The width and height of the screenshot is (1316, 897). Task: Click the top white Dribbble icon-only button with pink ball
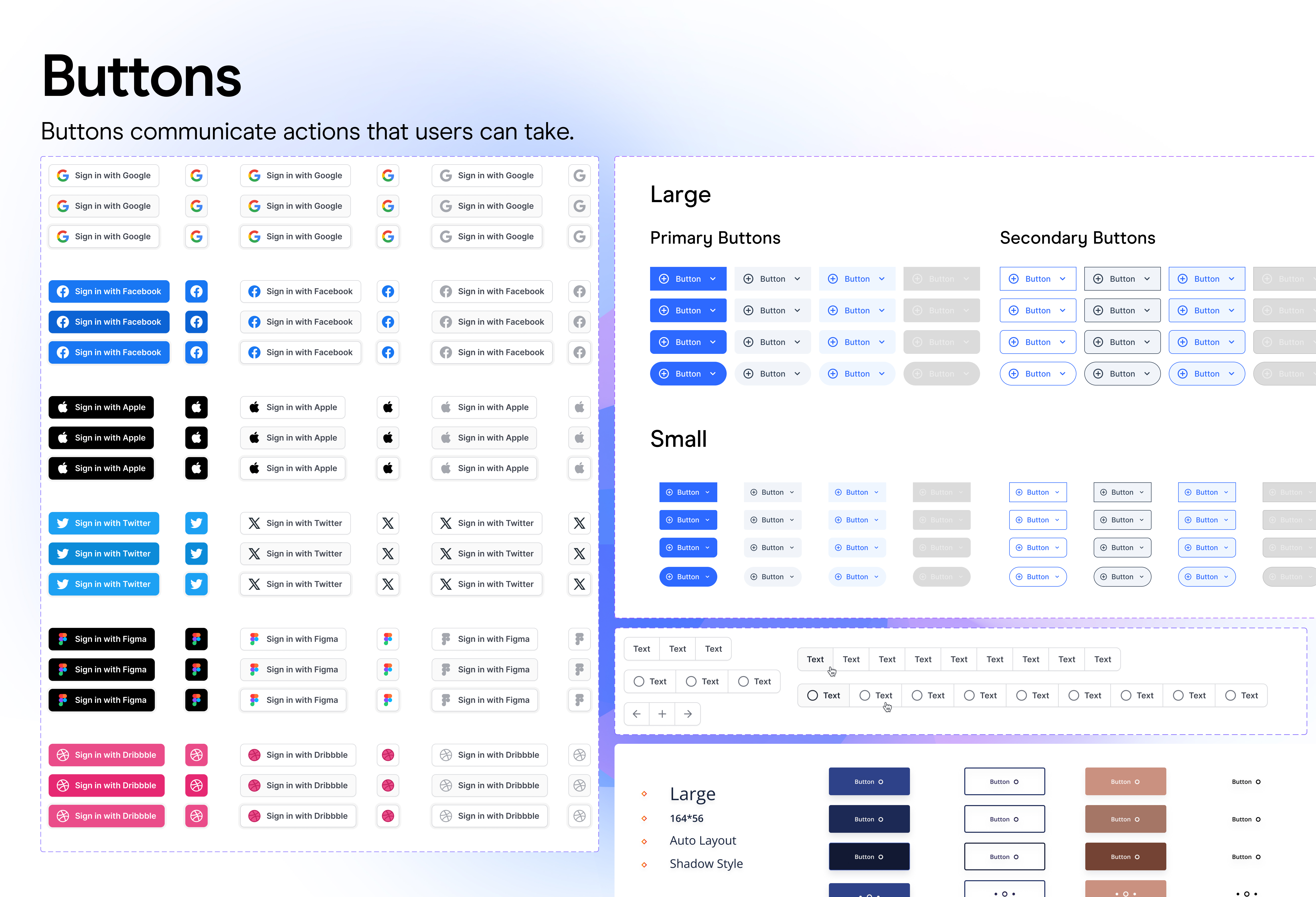(x=388, y=755)
